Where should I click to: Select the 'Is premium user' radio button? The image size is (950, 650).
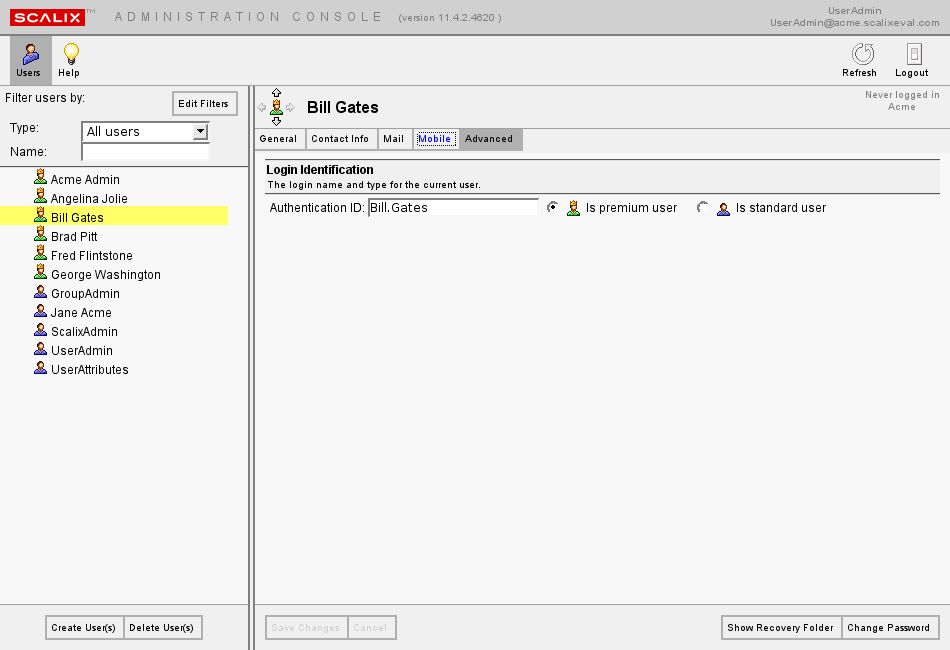[x=553, y=207]
